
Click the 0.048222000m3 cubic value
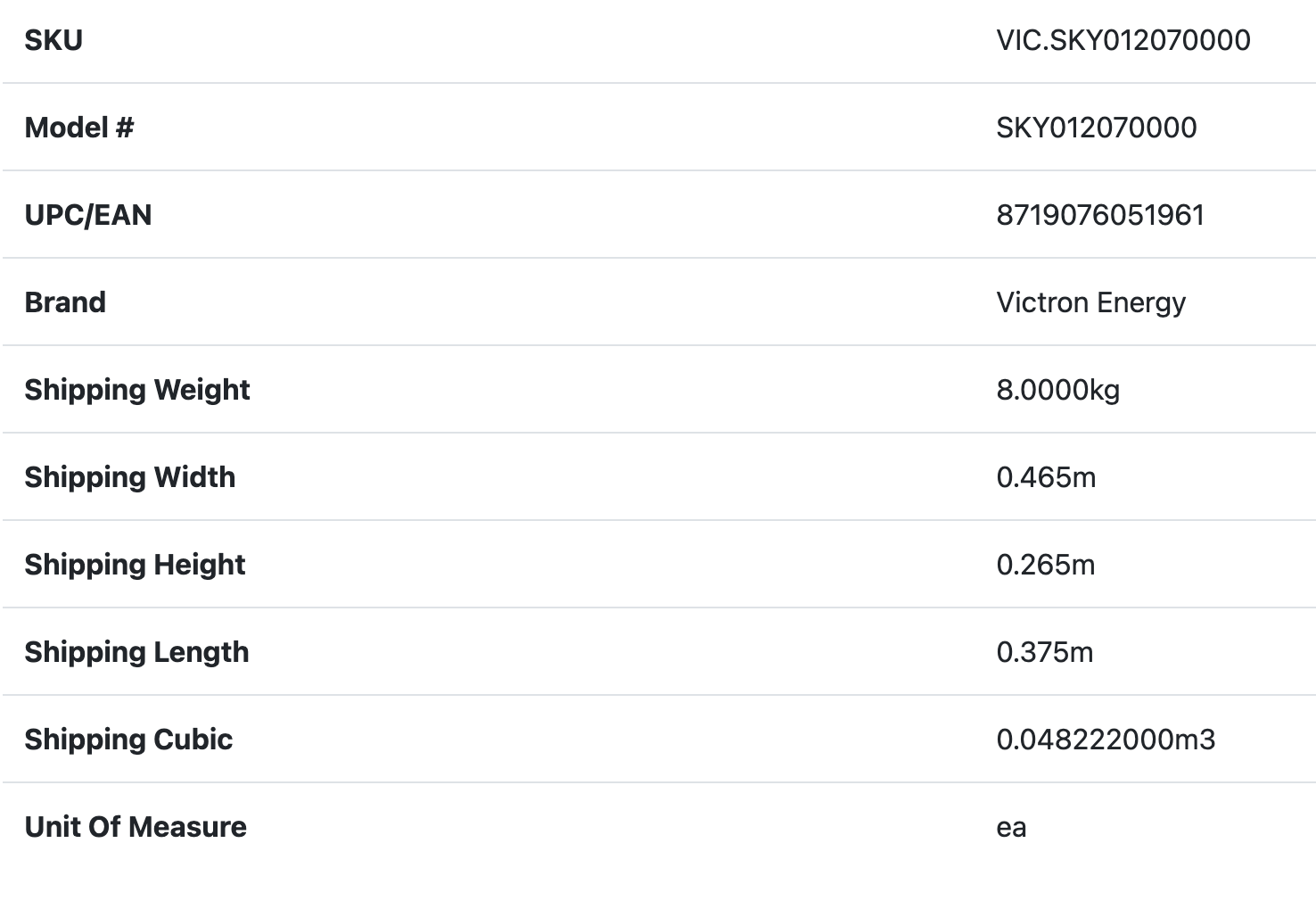click(1106, 740)
